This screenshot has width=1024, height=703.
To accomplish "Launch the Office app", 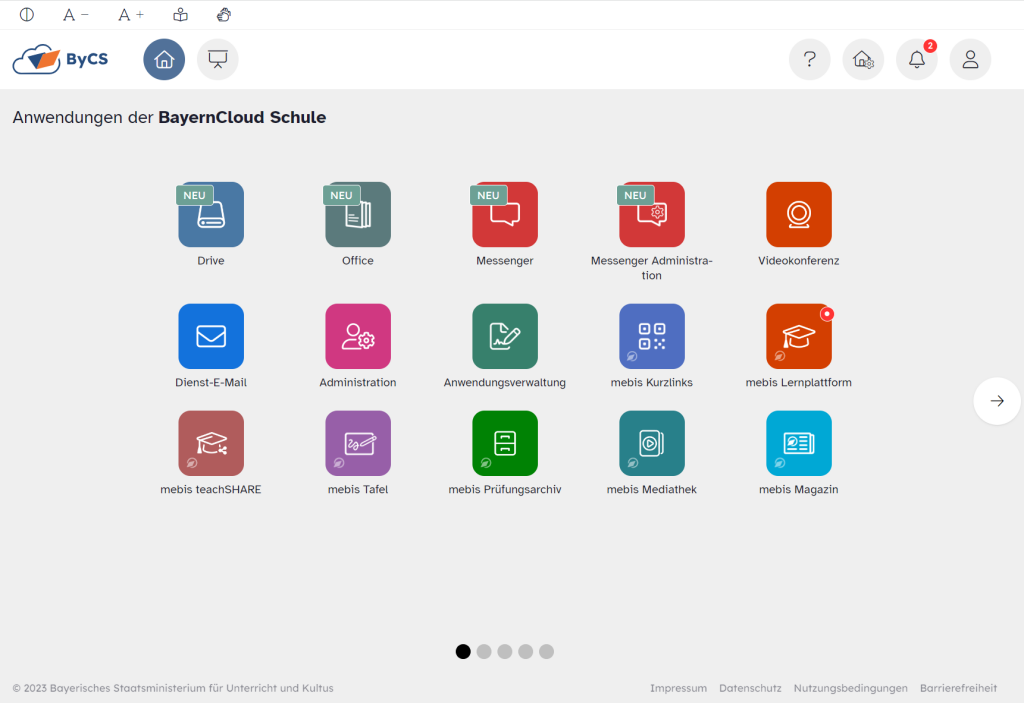I will 358,214.
